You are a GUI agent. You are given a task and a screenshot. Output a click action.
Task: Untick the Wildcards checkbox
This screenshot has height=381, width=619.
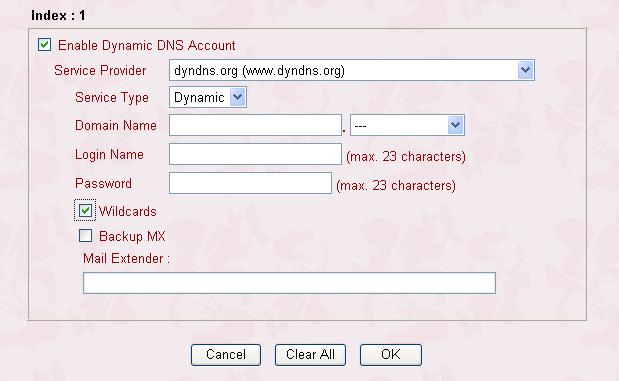[x=85, y=210]
